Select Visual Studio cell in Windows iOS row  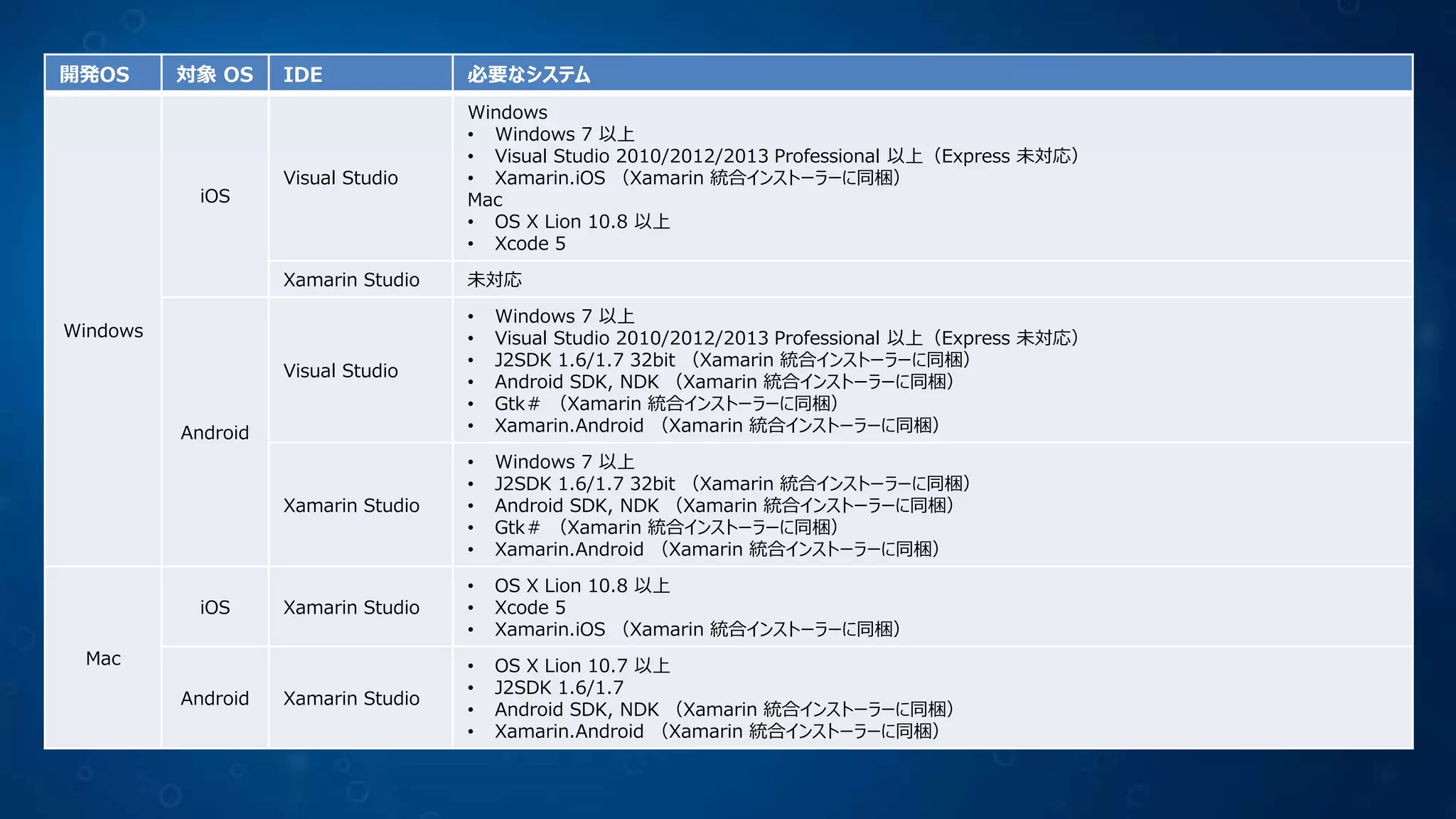[360, 178]
